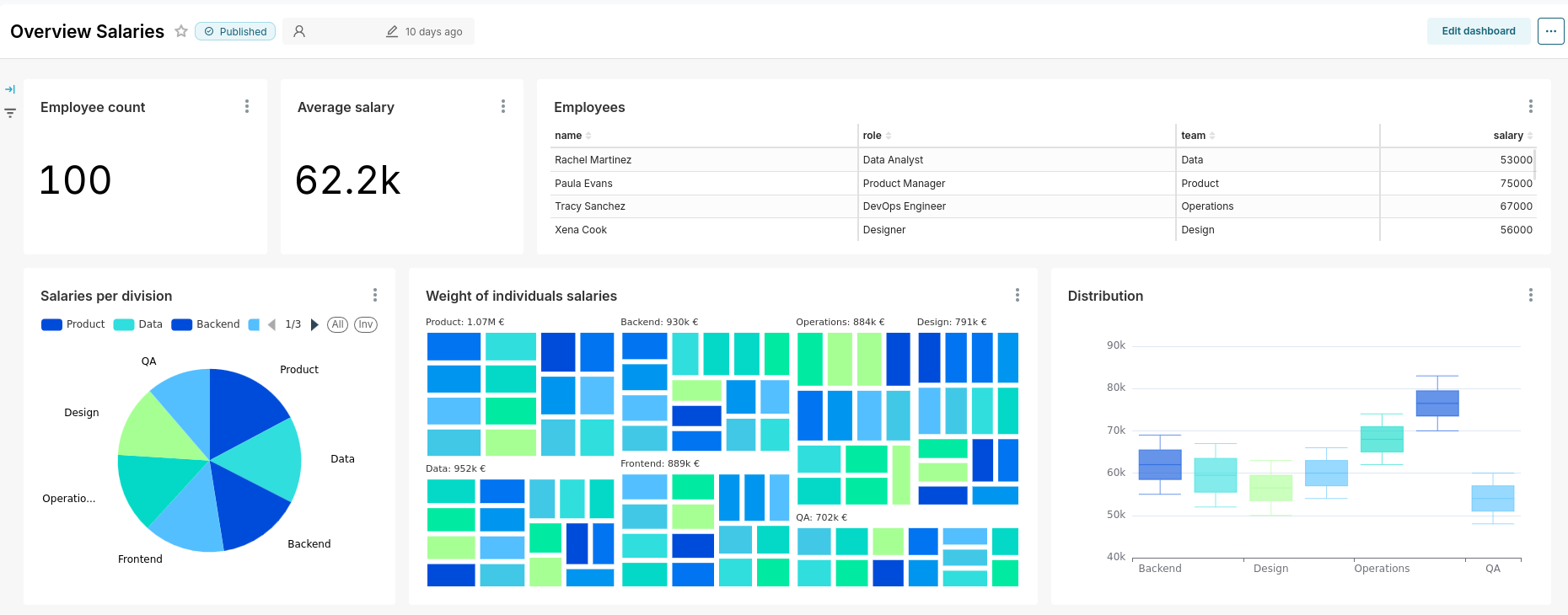The height and width of the screenshot is (615, 1568).
Task: Open Weight of individuals salaries options menu
Action: 1018,295
